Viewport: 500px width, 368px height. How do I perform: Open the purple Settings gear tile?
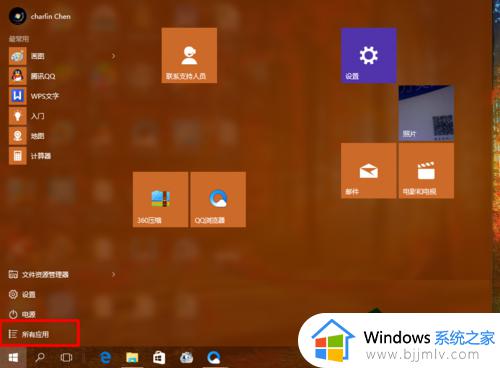click(369, 55)
